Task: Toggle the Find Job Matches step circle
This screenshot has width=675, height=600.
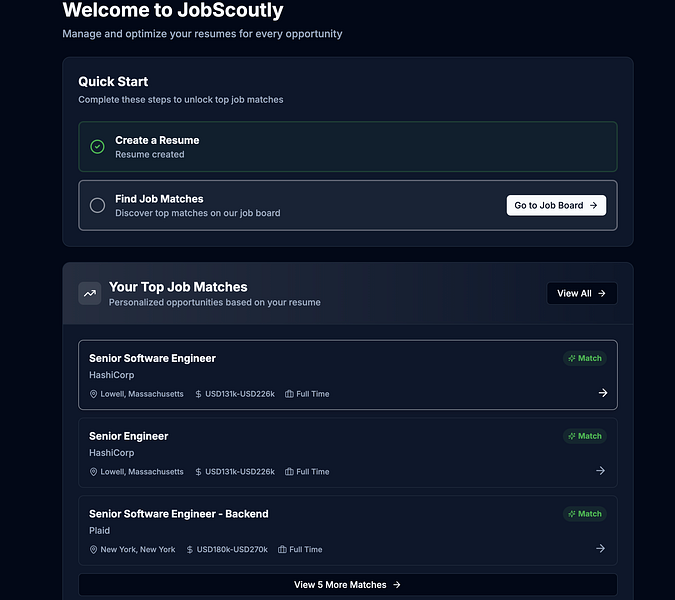Action: (97, 205)
